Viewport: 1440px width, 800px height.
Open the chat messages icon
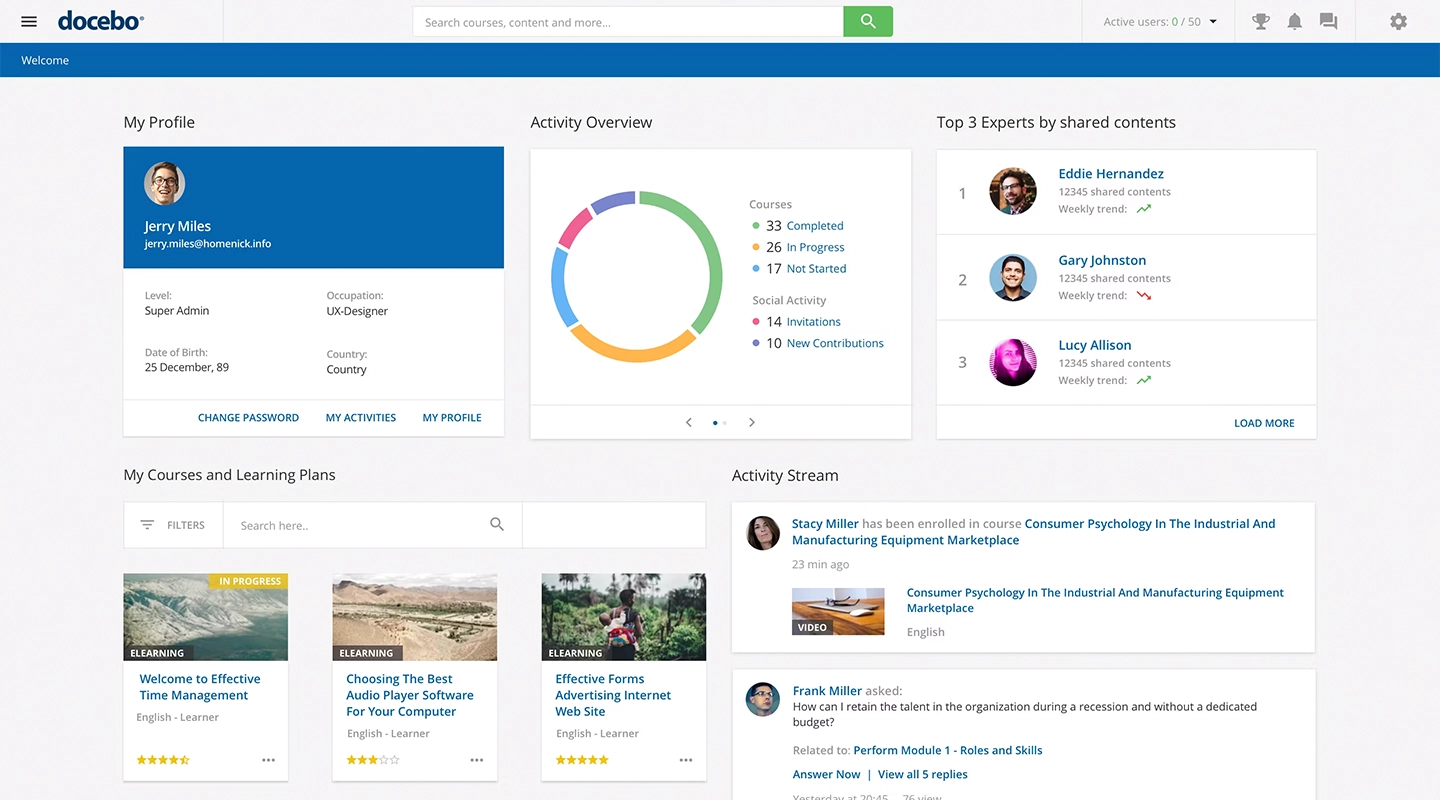click(x=1328, y=21)
